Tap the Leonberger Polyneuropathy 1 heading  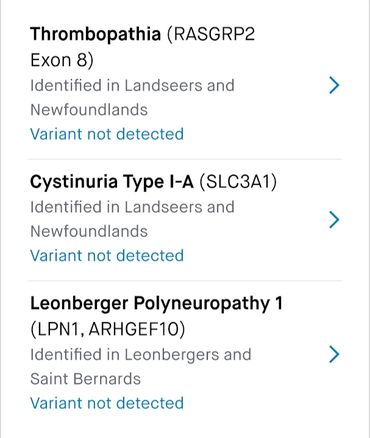(156, 304)
